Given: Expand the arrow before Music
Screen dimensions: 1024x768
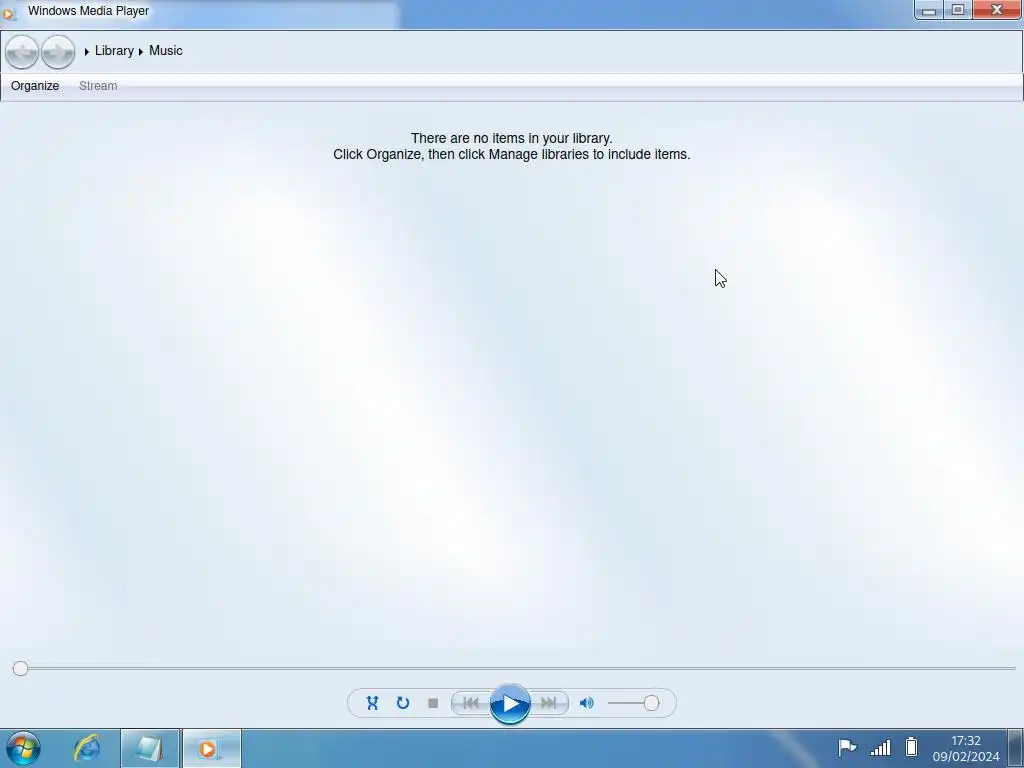Looking at the screenshot, I should click(x=140, y=52).
